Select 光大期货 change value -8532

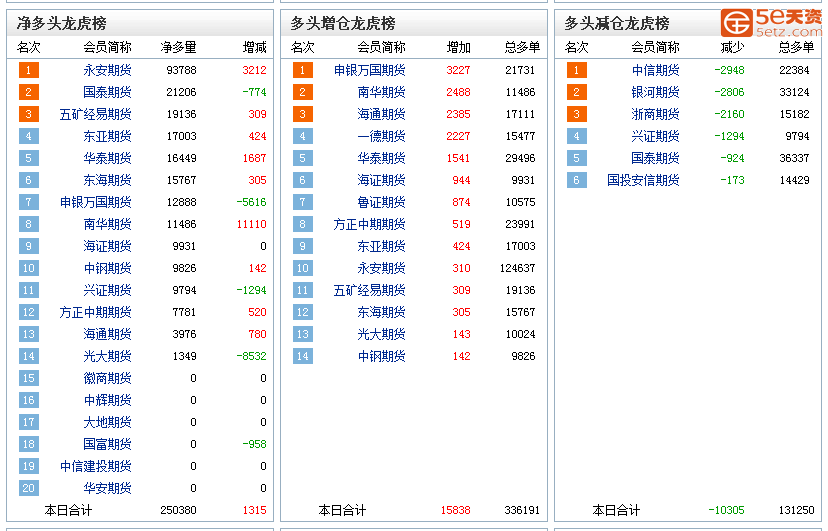[251, 356]
